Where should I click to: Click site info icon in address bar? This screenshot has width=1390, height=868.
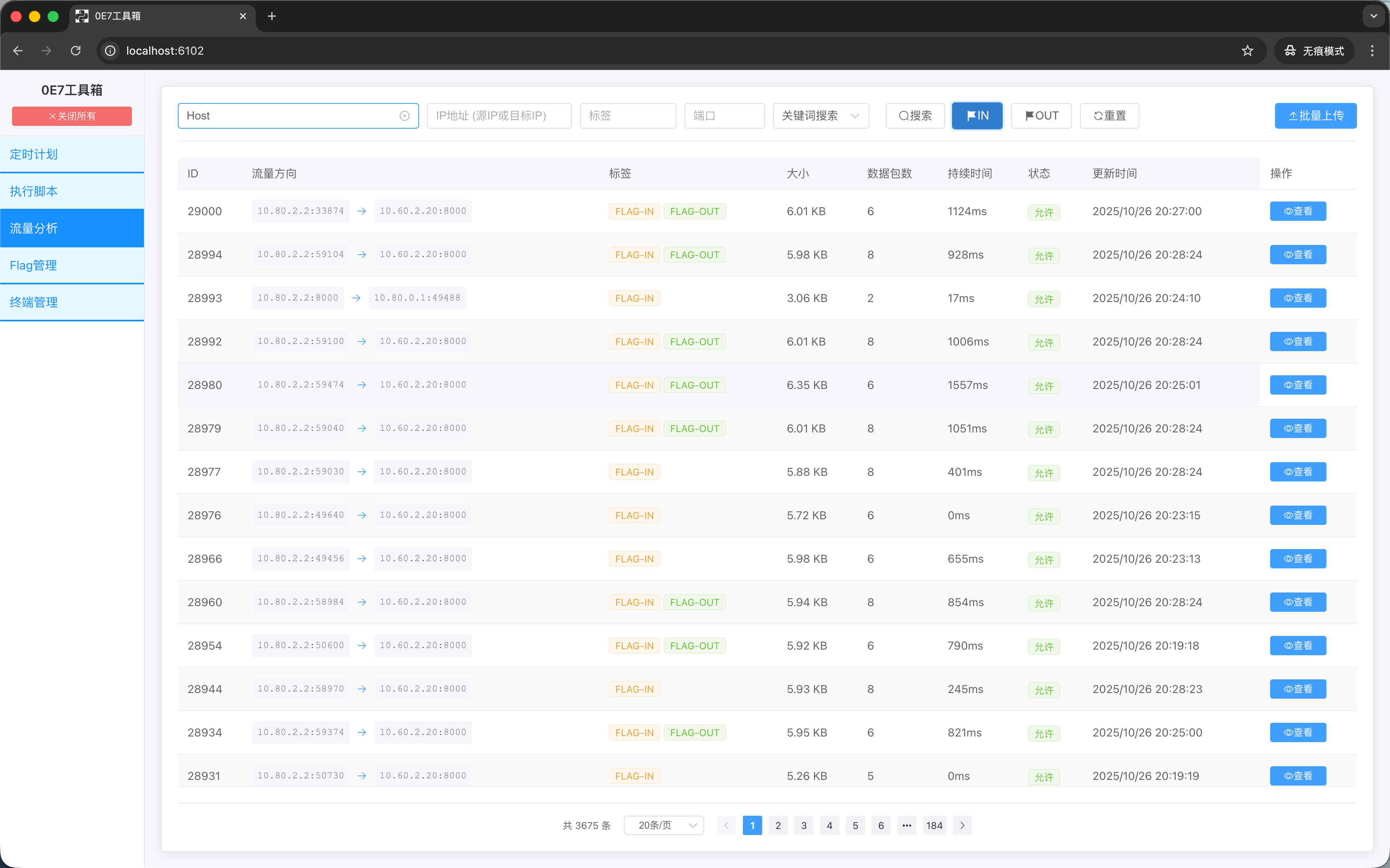(110, 51)
